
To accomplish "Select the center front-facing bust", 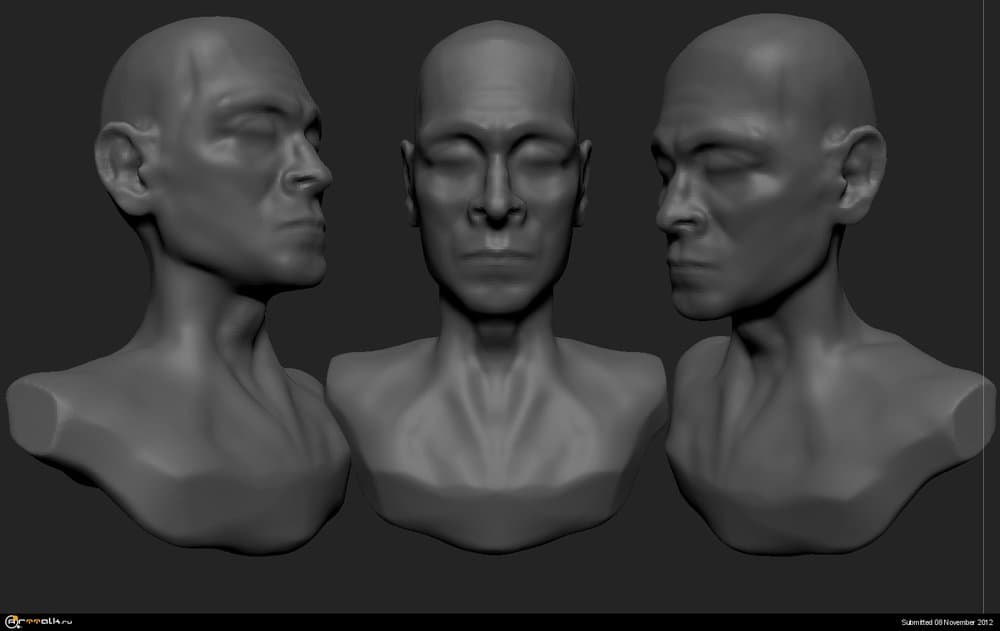I will [x=496, y=300].
